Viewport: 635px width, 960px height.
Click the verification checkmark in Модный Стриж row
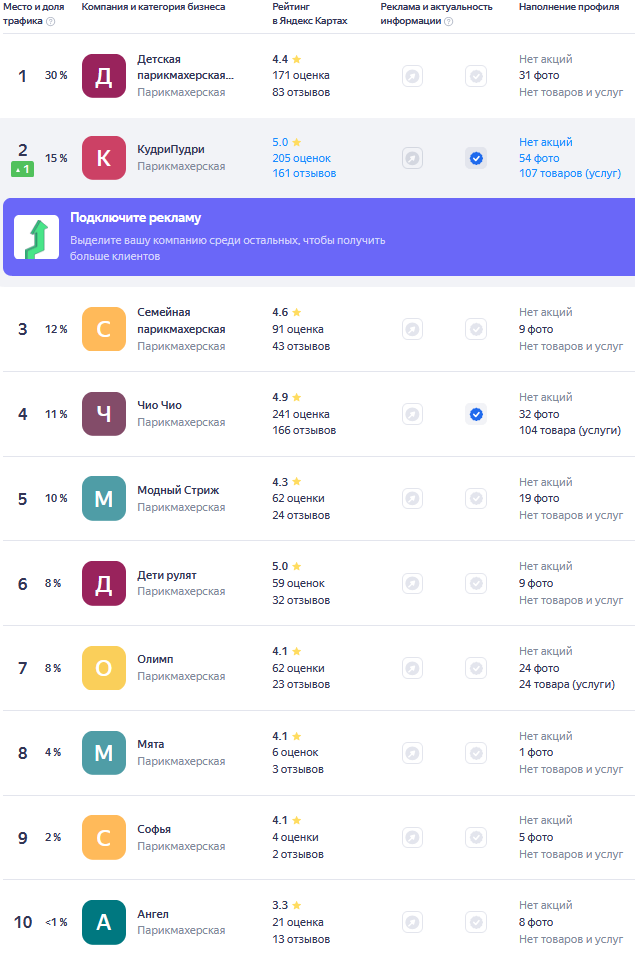coord(476,498)
